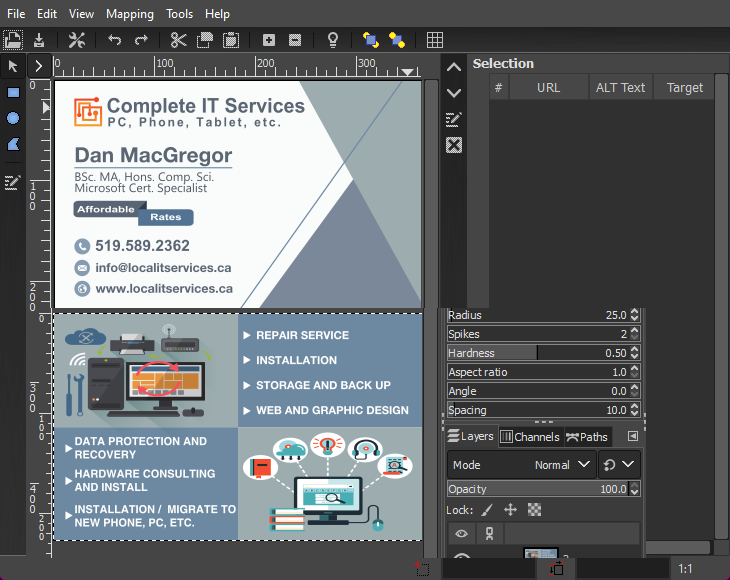Click the Cut scissors icon
Image resolution: width=730 pixels, height=580 pixels.
178,40
